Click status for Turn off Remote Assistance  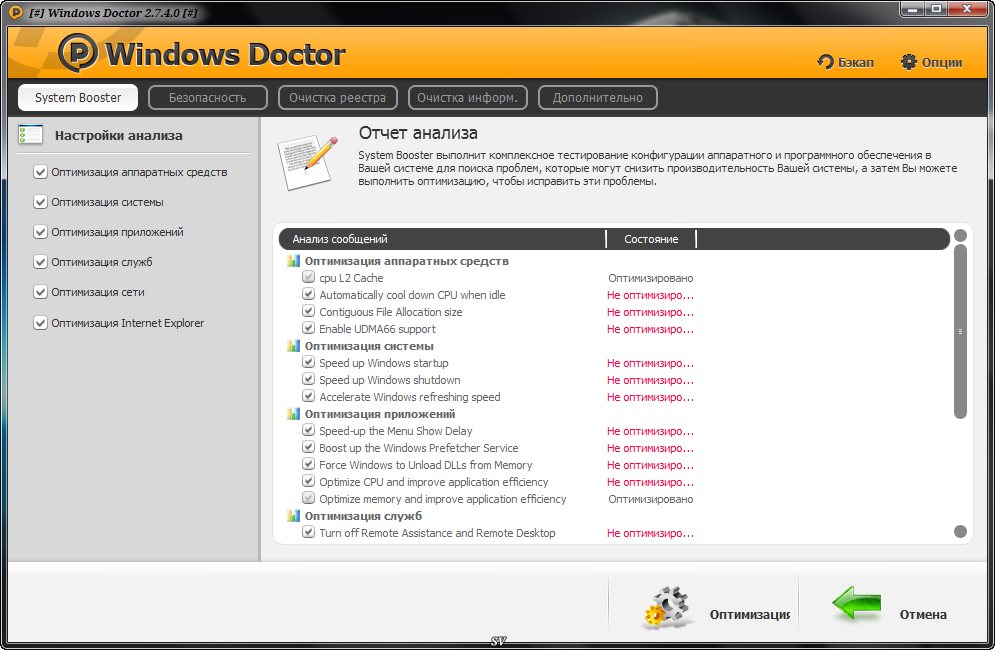[650, 533]
